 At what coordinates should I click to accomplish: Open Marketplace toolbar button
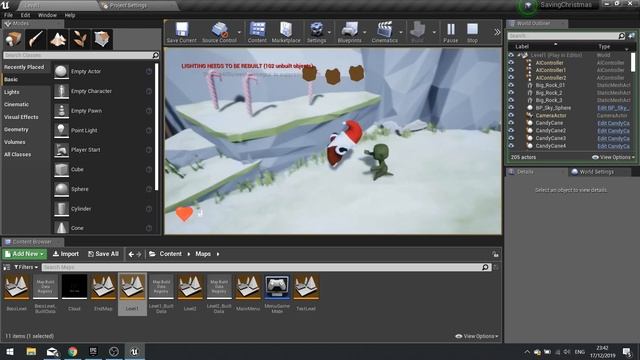(x=286, y=32)
